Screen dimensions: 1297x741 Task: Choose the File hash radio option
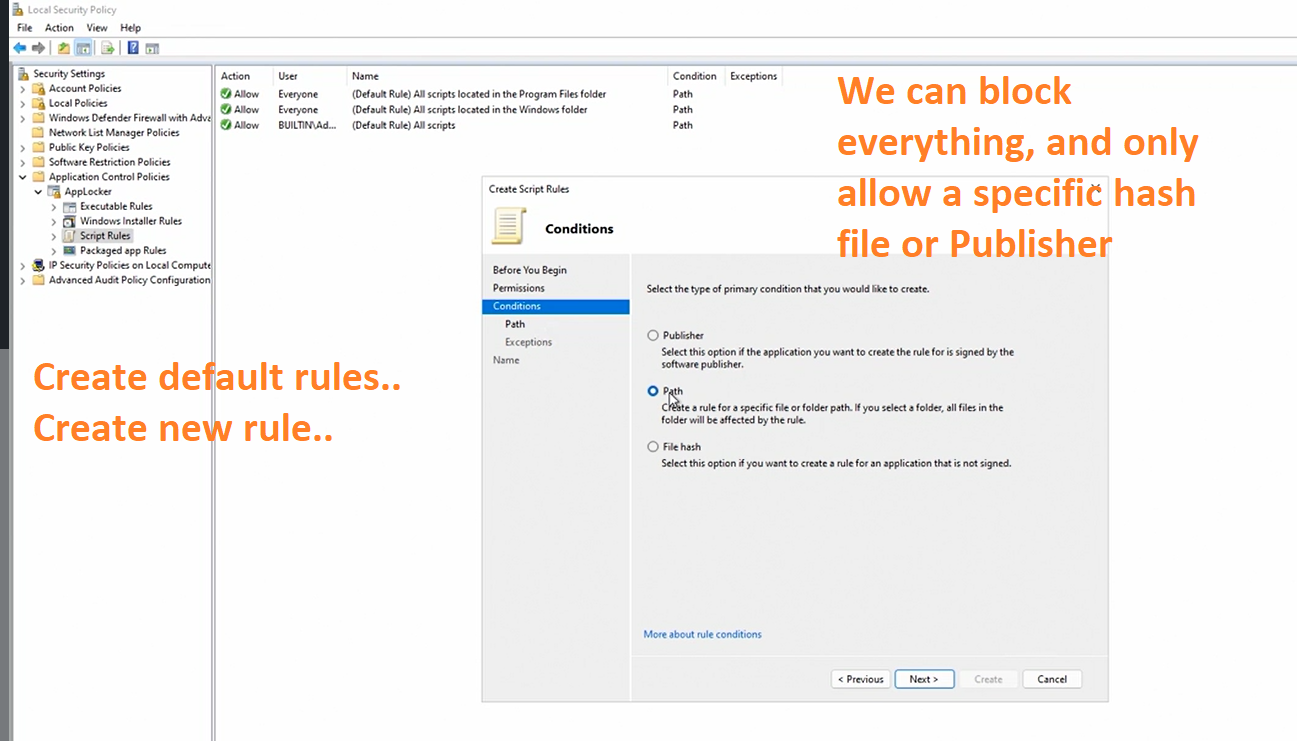pos(653,447)
